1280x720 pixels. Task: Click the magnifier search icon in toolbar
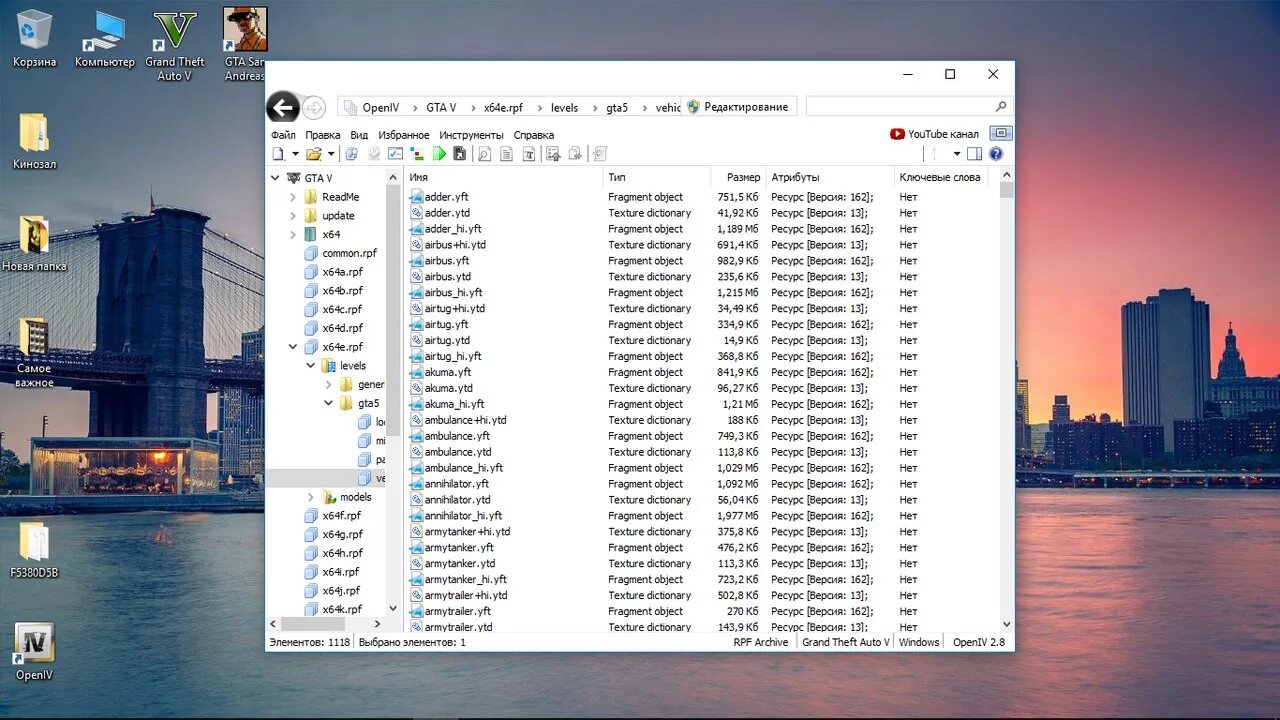[484, 154]
